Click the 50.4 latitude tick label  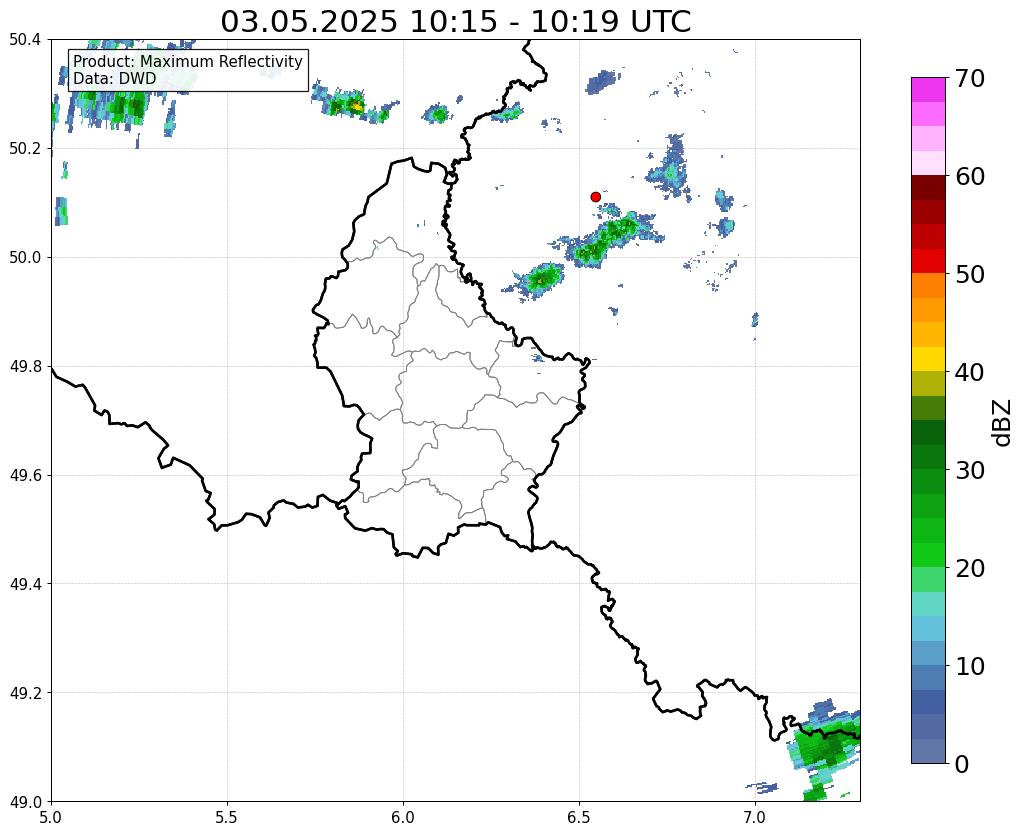tap(25, 39)
